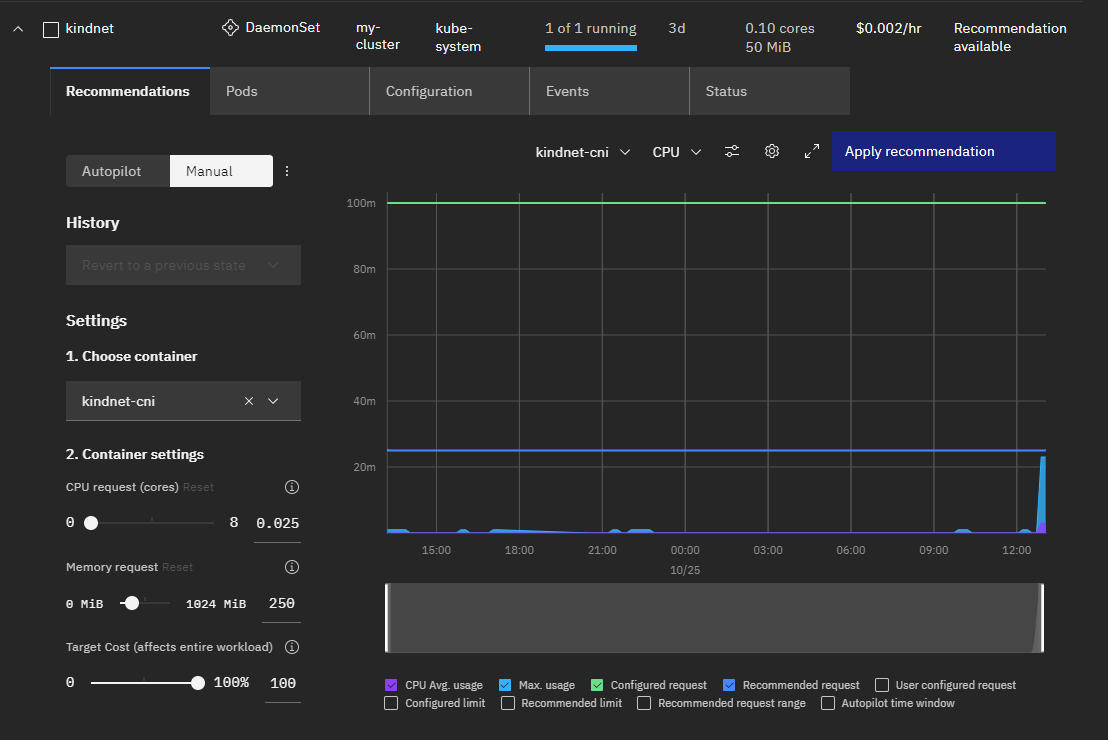Show info for CPU request
1108x740 pixels.
[292, 487]
